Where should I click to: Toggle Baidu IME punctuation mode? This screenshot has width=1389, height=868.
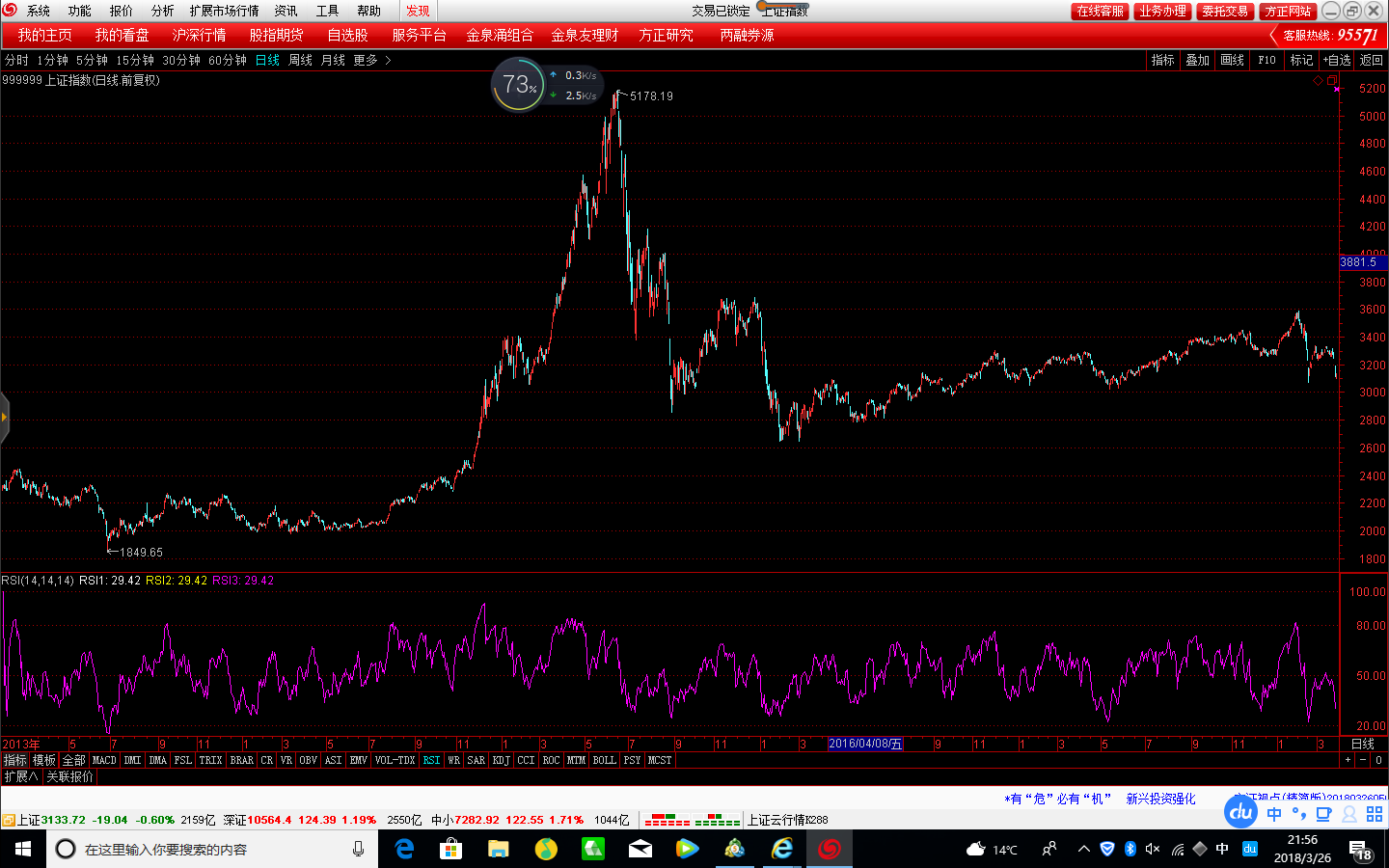(x=1299, y=814)
